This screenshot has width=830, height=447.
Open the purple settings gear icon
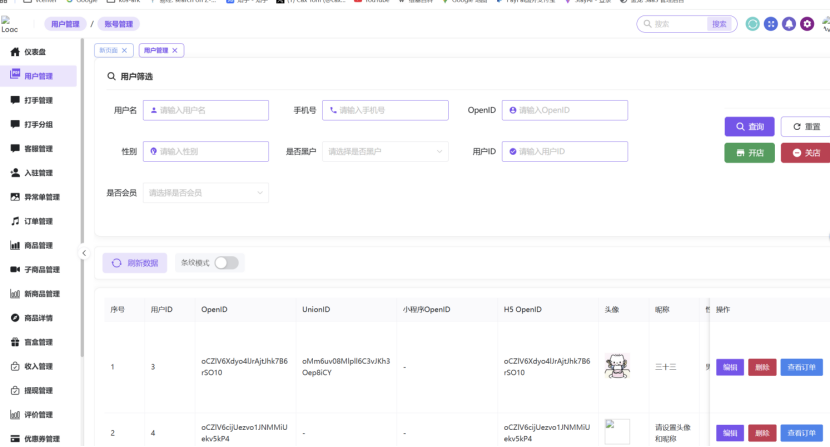pyautogui.click(x=807, y=24)
